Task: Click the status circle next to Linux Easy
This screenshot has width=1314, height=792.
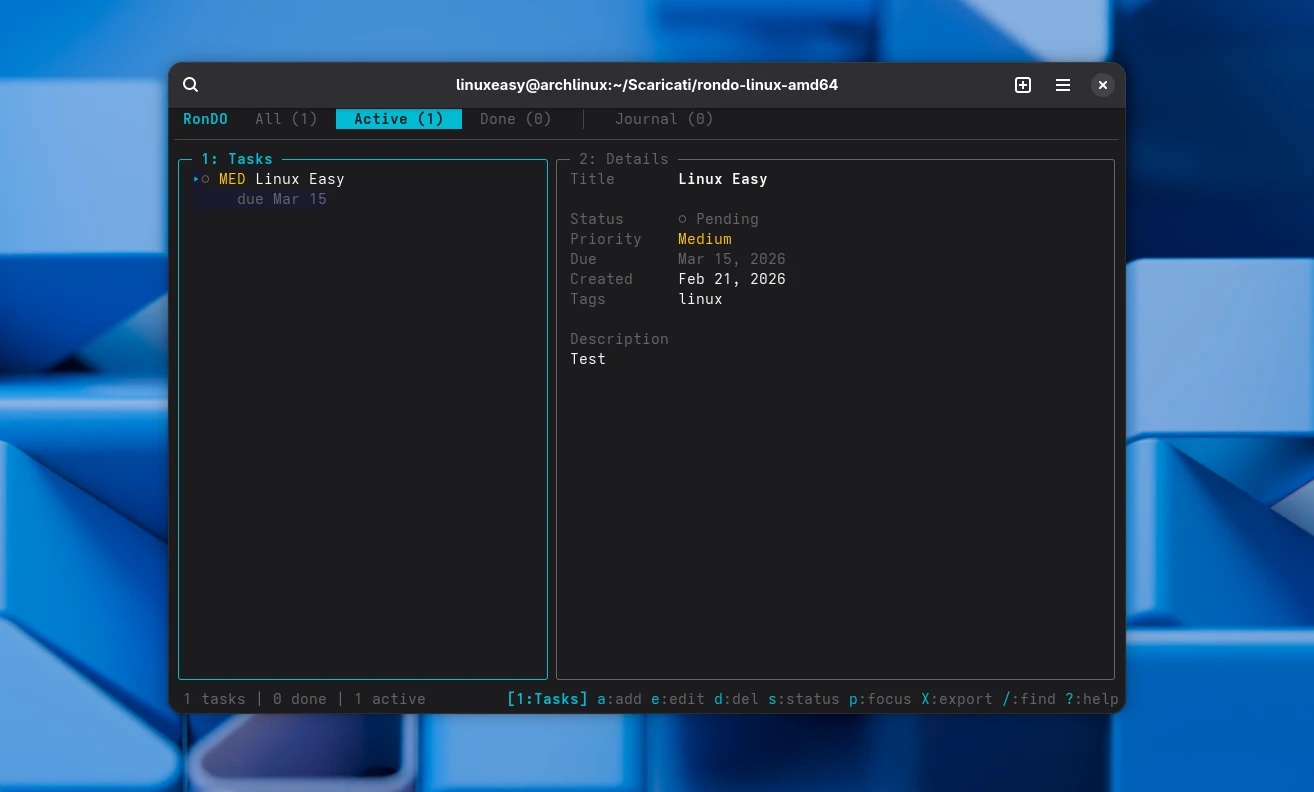Action: pyautogui.click(x=206, y=179)
